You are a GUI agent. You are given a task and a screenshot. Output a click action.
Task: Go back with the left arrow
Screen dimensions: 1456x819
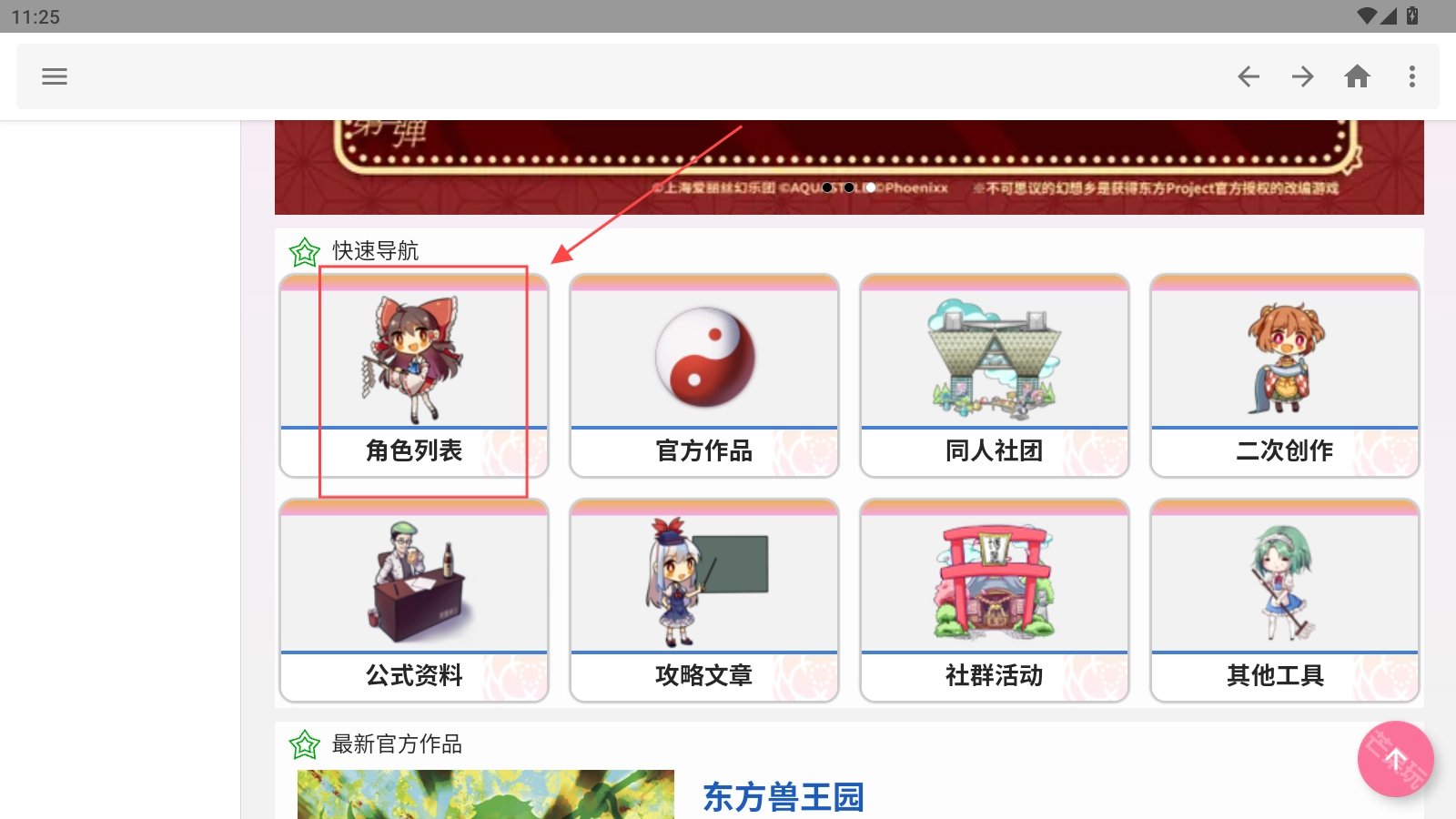pos(1249,76)
